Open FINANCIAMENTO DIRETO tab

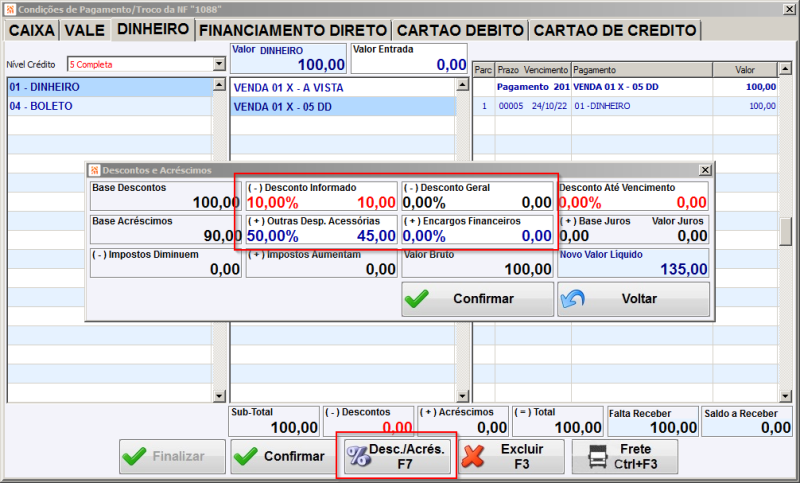coord(293,30)
